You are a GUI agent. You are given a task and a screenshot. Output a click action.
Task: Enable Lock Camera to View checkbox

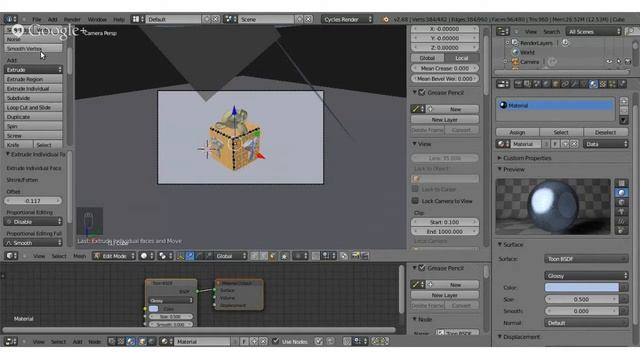(415, 201)
